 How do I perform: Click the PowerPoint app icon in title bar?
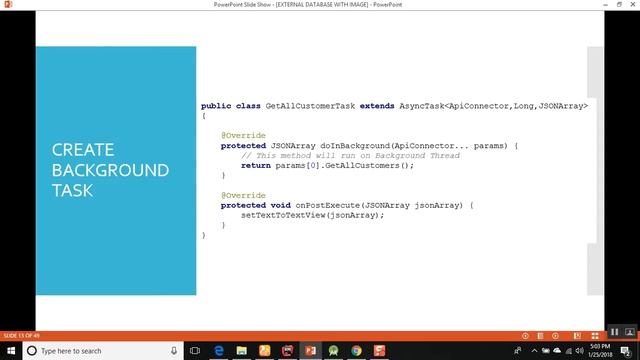coord(8,4)
